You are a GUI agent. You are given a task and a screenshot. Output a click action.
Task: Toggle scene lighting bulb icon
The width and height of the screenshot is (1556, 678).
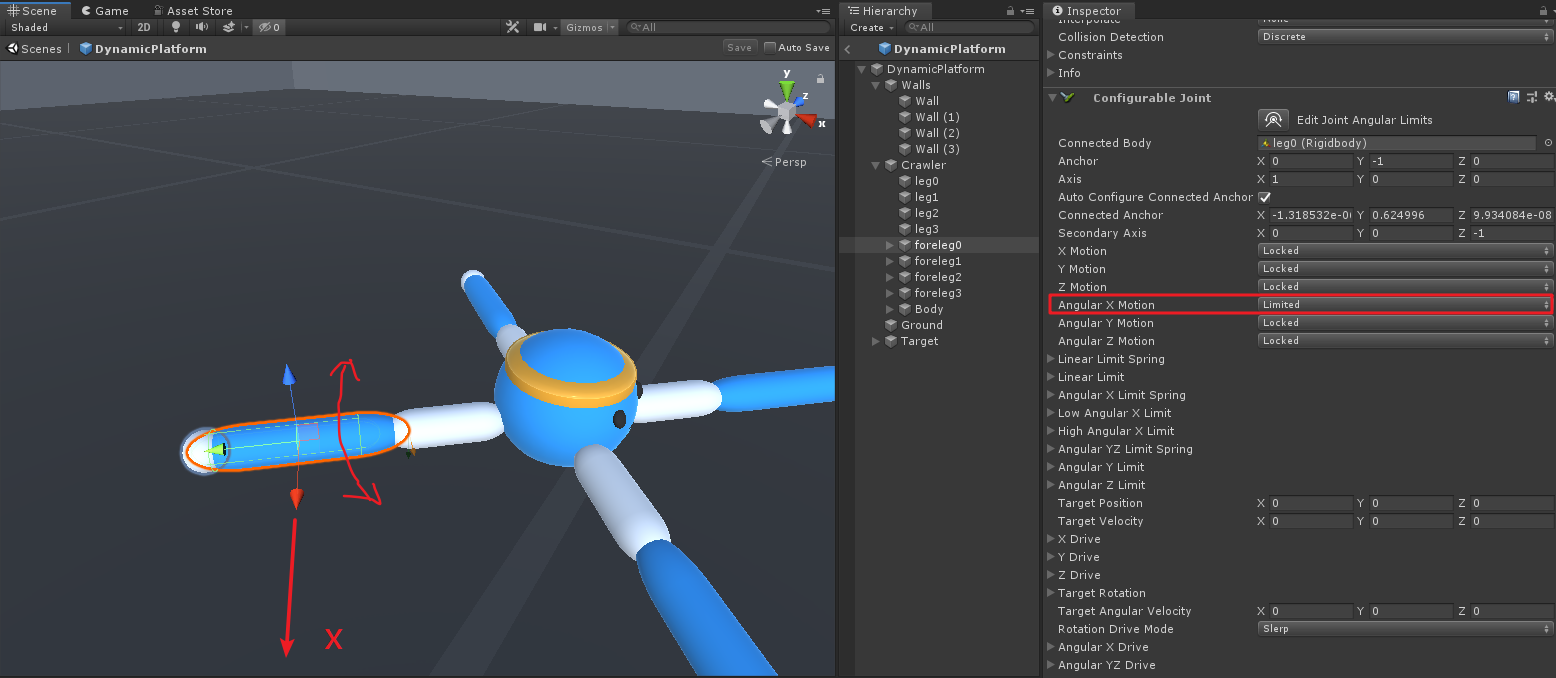click(177, 27)
